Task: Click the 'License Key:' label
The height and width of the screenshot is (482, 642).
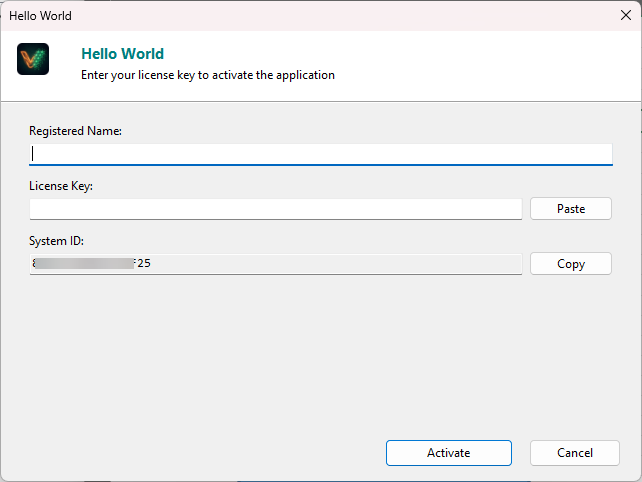Action: [61, 186]
